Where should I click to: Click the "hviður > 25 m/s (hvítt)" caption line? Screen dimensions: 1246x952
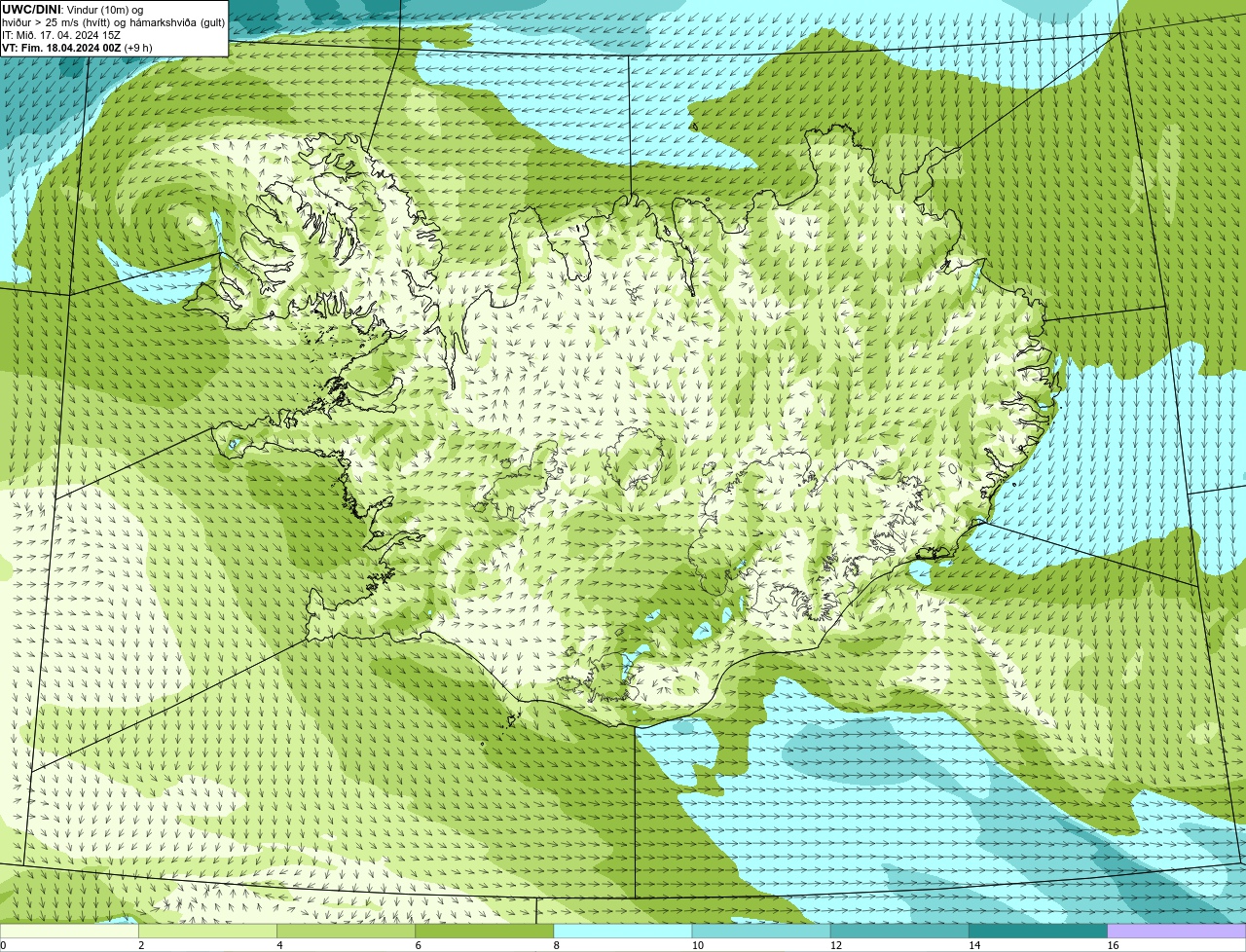click(113, 21)
